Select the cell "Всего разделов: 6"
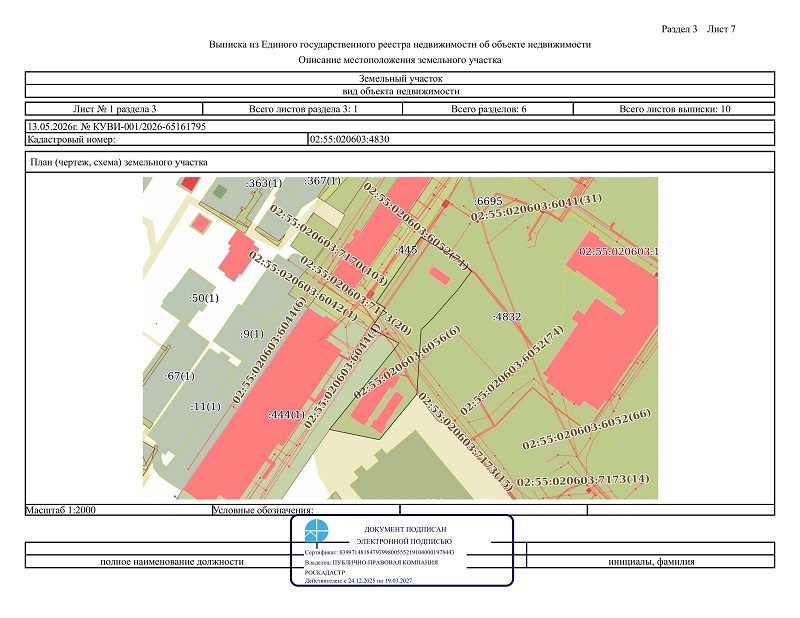 tap(488, 109)
